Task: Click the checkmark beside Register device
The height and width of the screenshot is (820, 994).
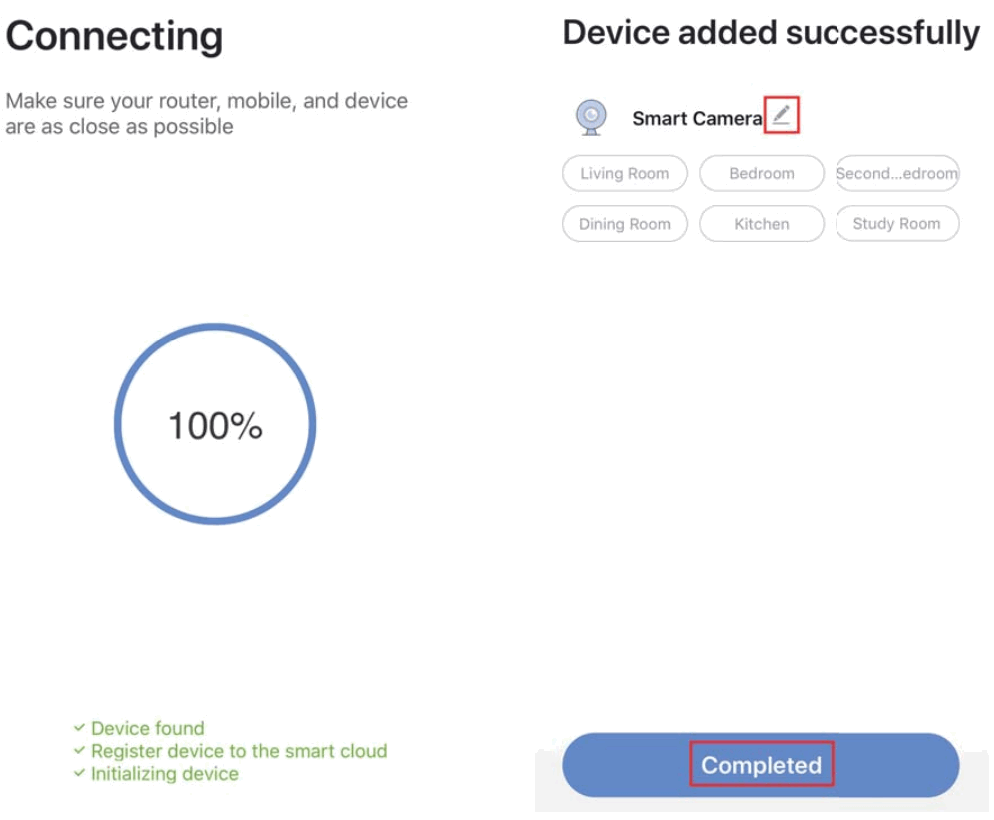Action: 79,751
